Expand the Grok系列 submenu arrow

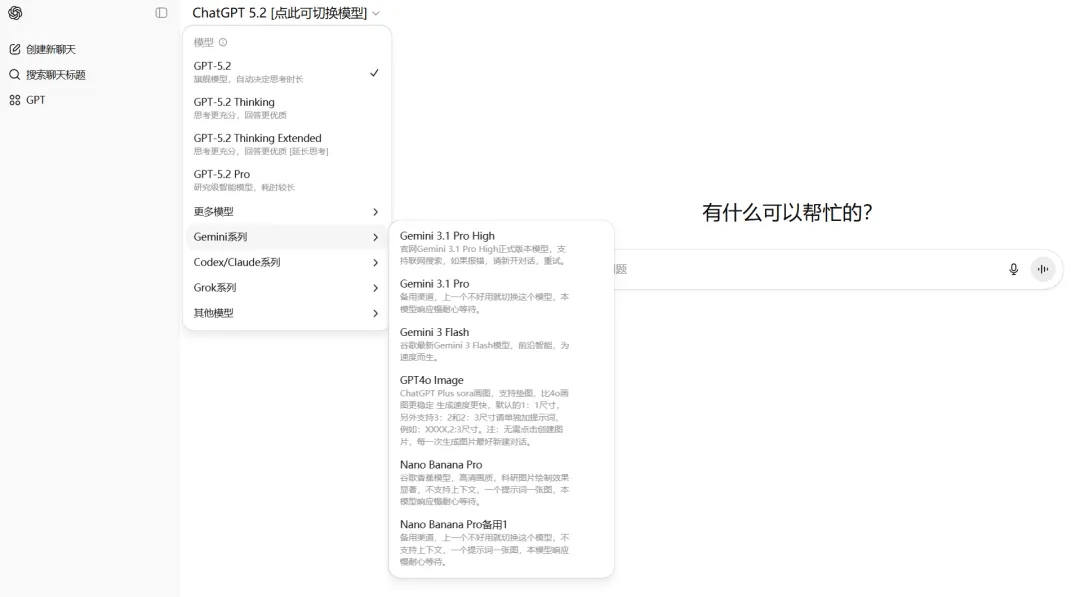[x=375, y=288]
